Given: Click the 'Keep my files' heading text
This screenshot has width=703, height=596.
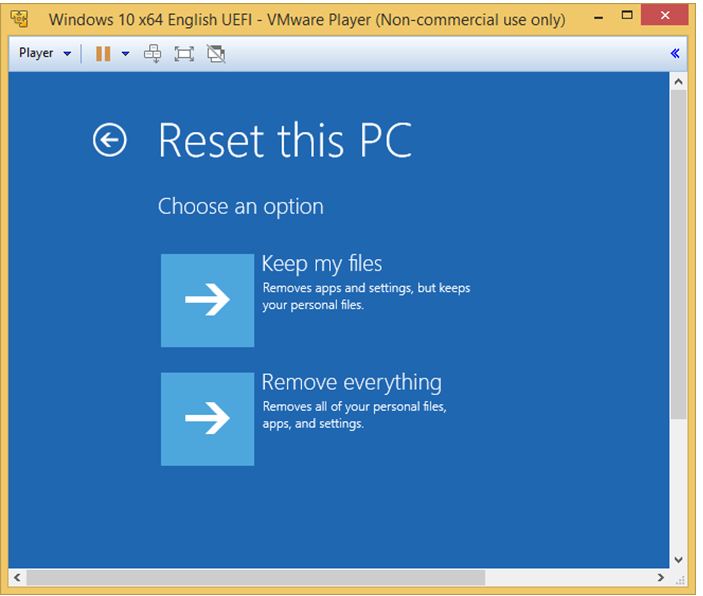Looking at the screenshot, I should coord(322,264).
